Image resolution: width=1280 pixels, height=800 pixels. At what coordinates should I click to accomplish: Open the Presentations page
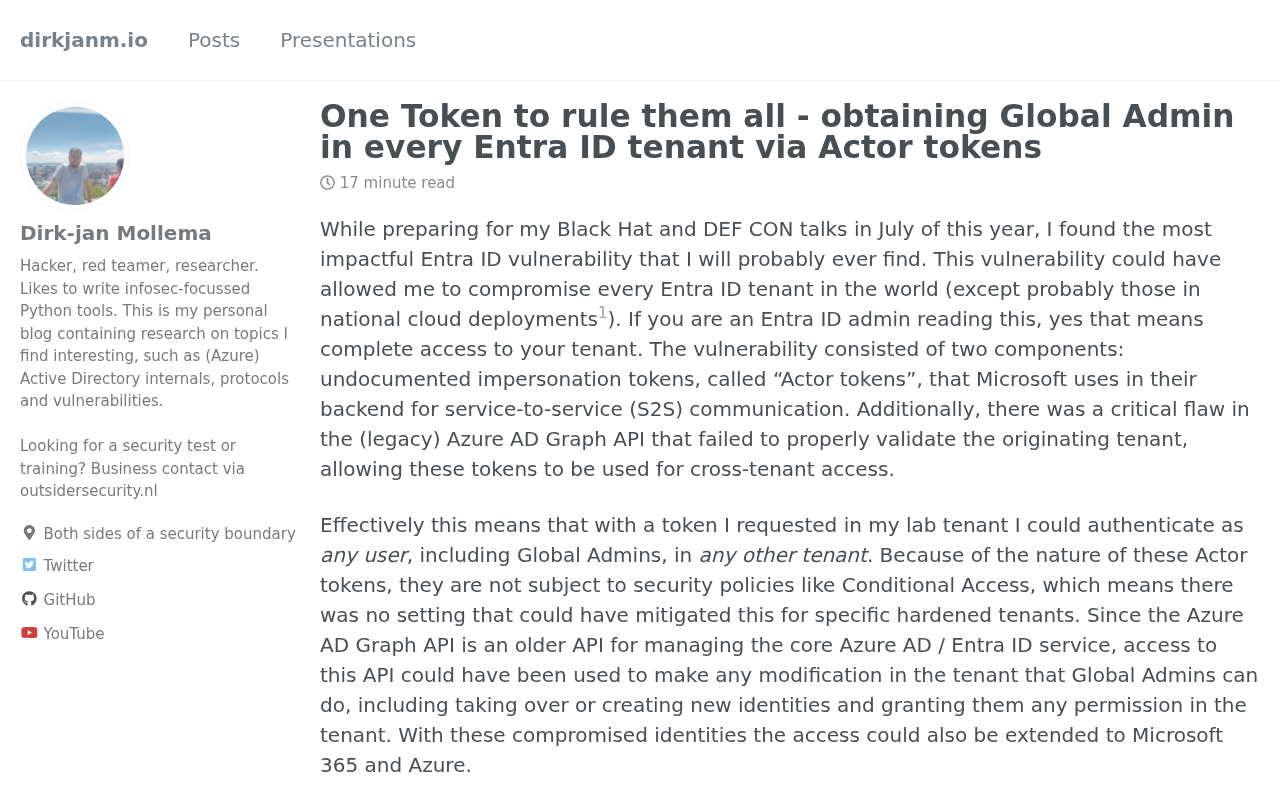(x=348, y=38)
